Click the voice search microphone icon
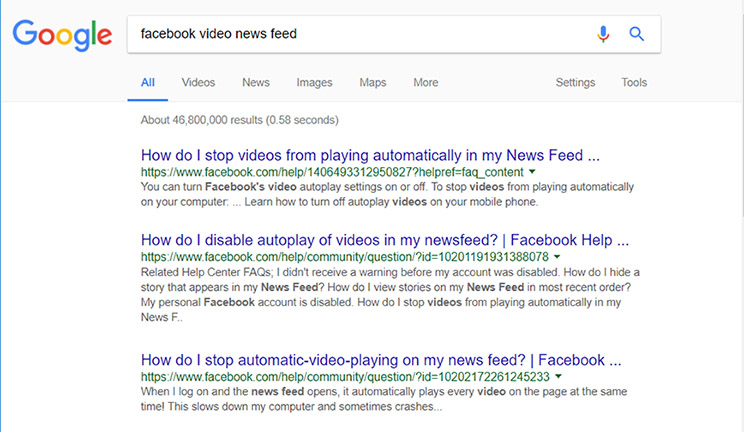This screenshot has width=744, height=432. tap(603, 34)
